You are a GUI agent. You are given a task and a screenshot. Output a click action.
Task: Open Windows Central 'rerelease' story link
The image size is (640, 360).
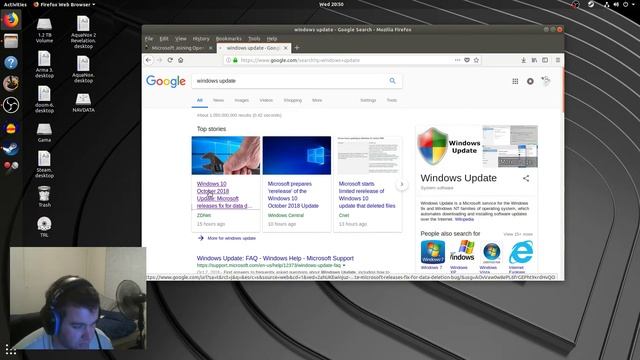click(x=293, y=195)
